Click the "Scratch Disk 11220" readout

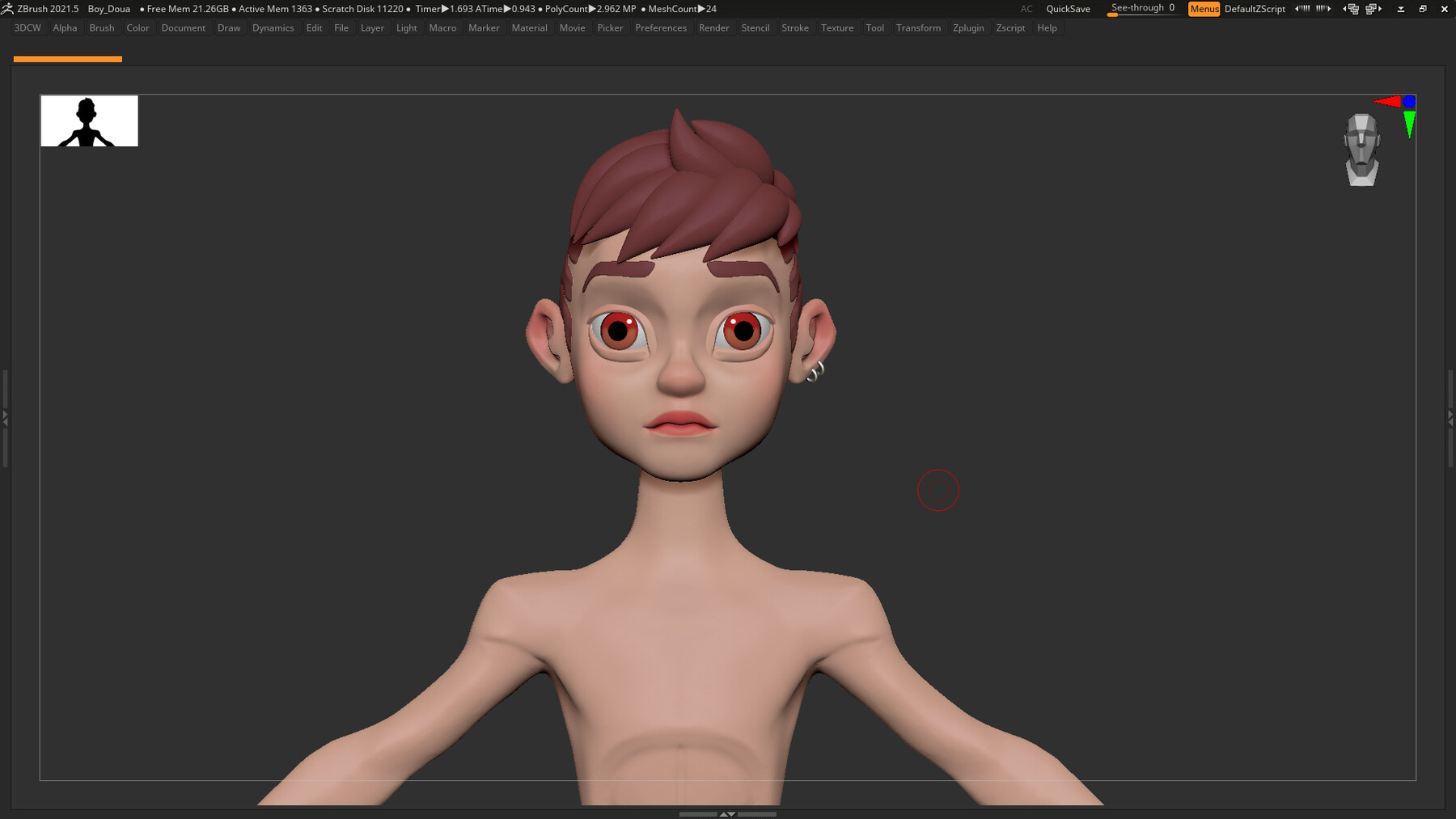click(362, 9)
